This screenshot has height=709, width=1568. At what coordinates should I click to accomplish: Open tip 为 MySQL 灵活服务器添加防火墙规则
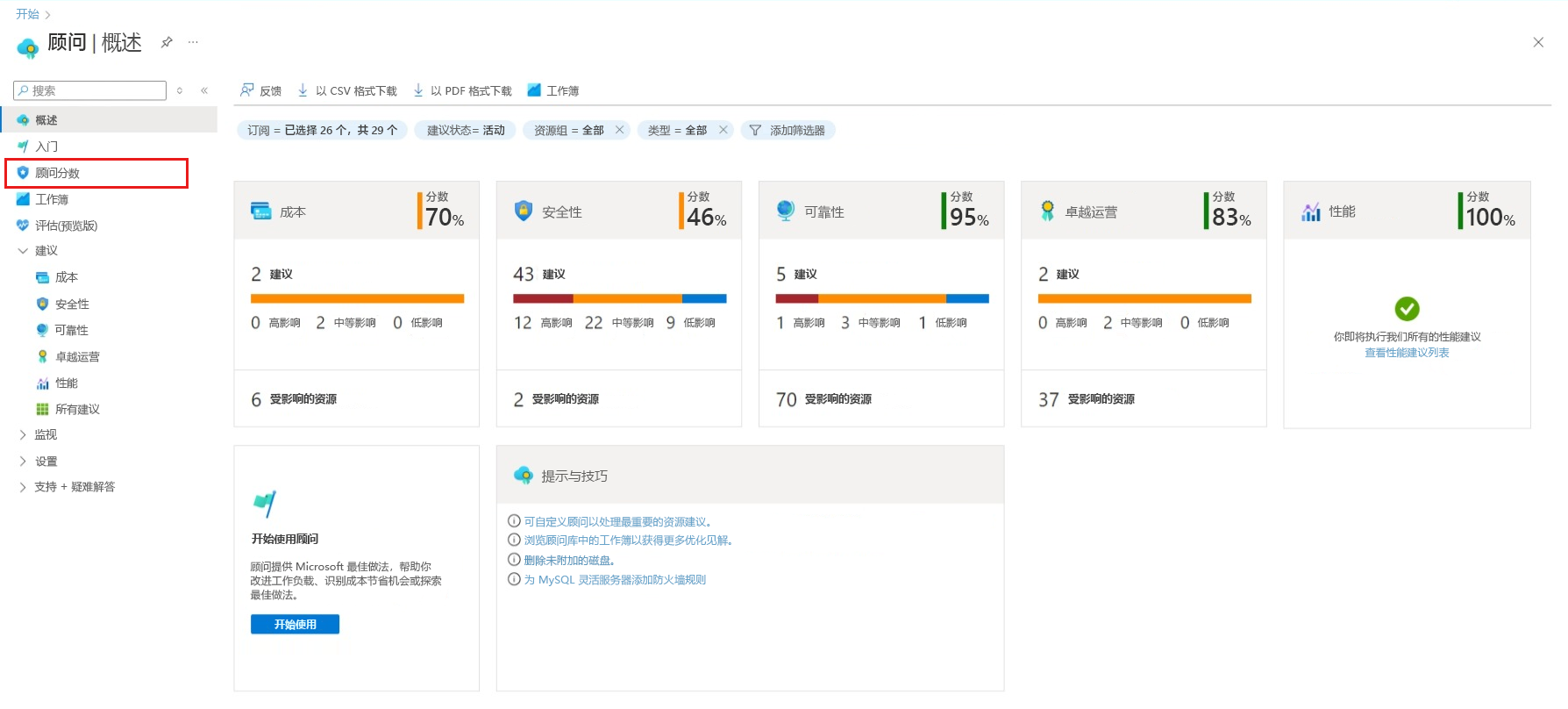tap(615, 579)
